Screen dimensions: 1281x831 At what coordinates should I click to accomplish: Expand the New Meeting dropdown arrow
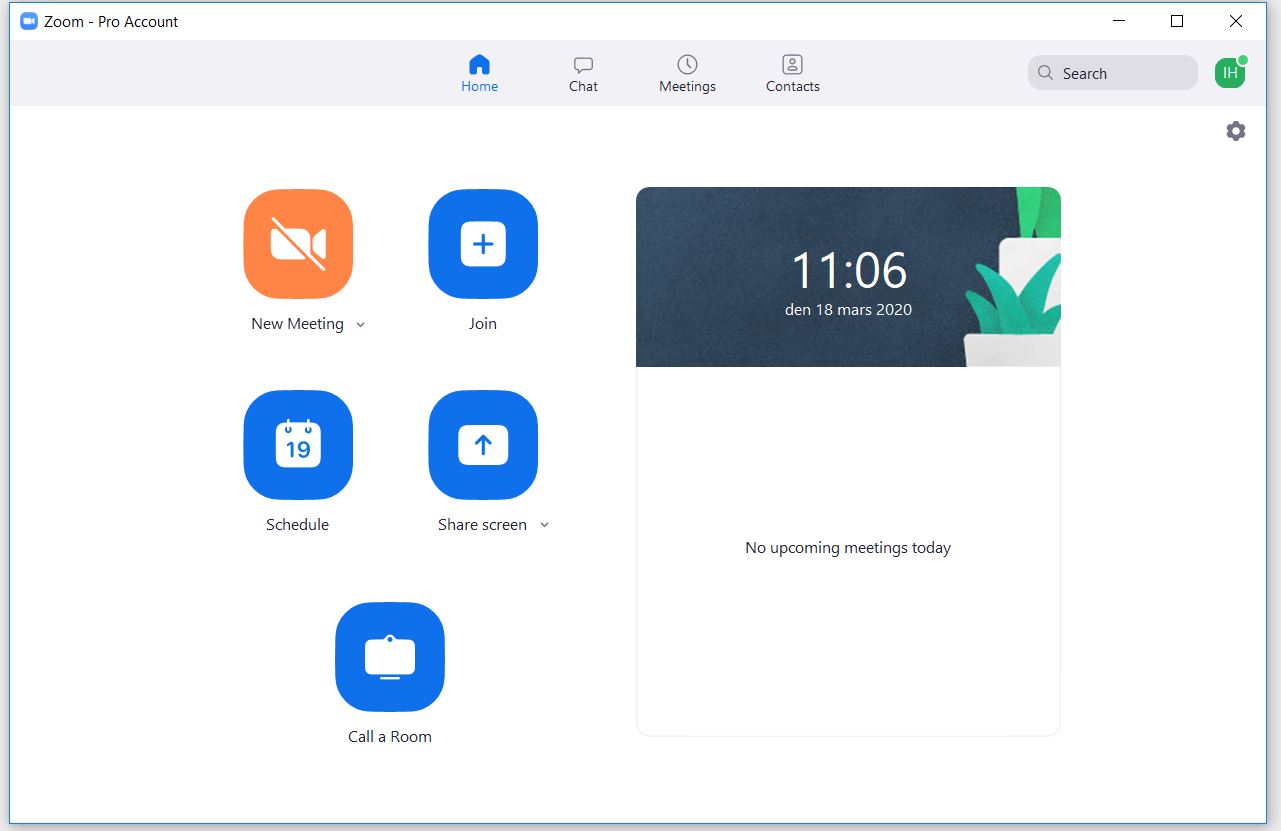click(x=361, y=325)
